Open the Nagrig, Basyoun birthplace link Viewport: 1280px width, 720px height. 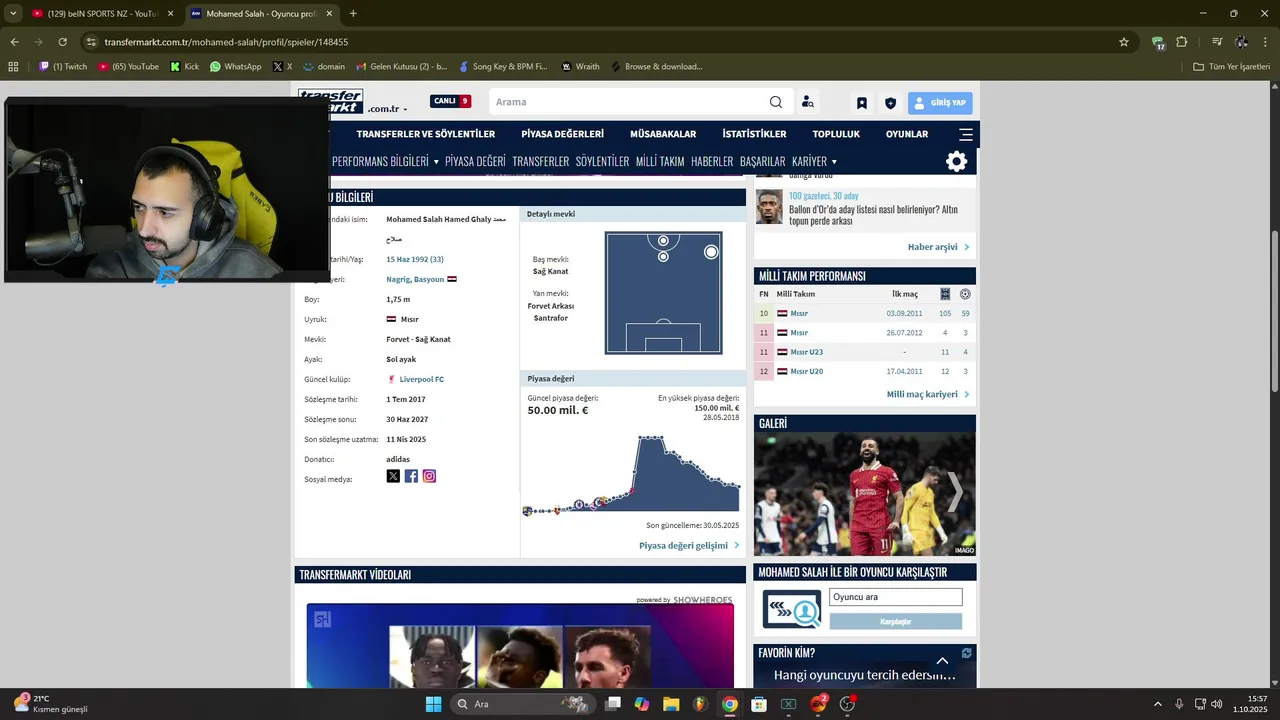415,279
